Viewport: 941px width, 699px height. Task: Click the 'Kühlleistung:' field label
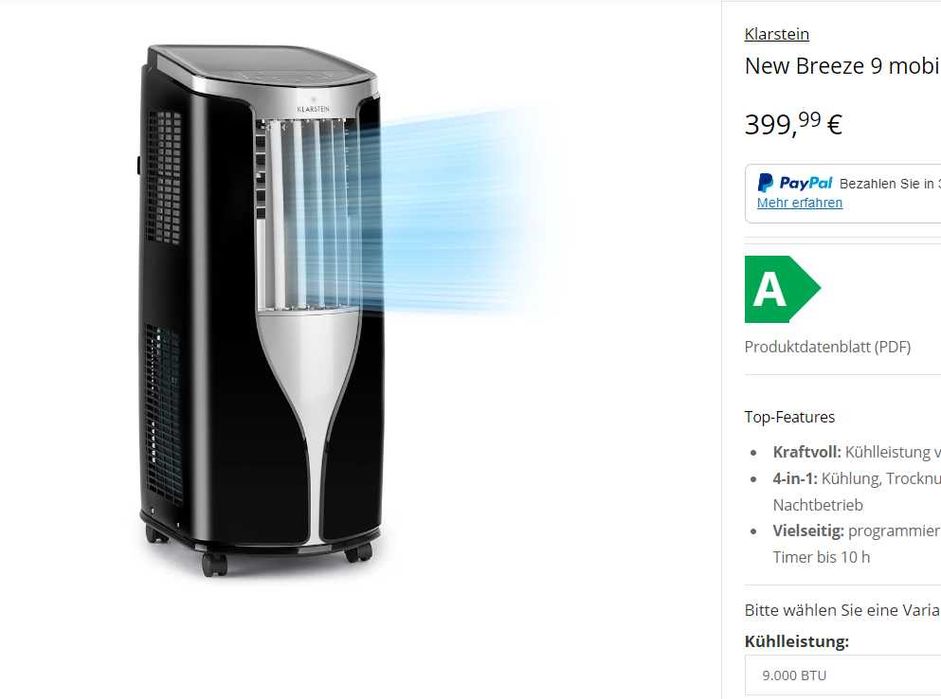[797, 641]
